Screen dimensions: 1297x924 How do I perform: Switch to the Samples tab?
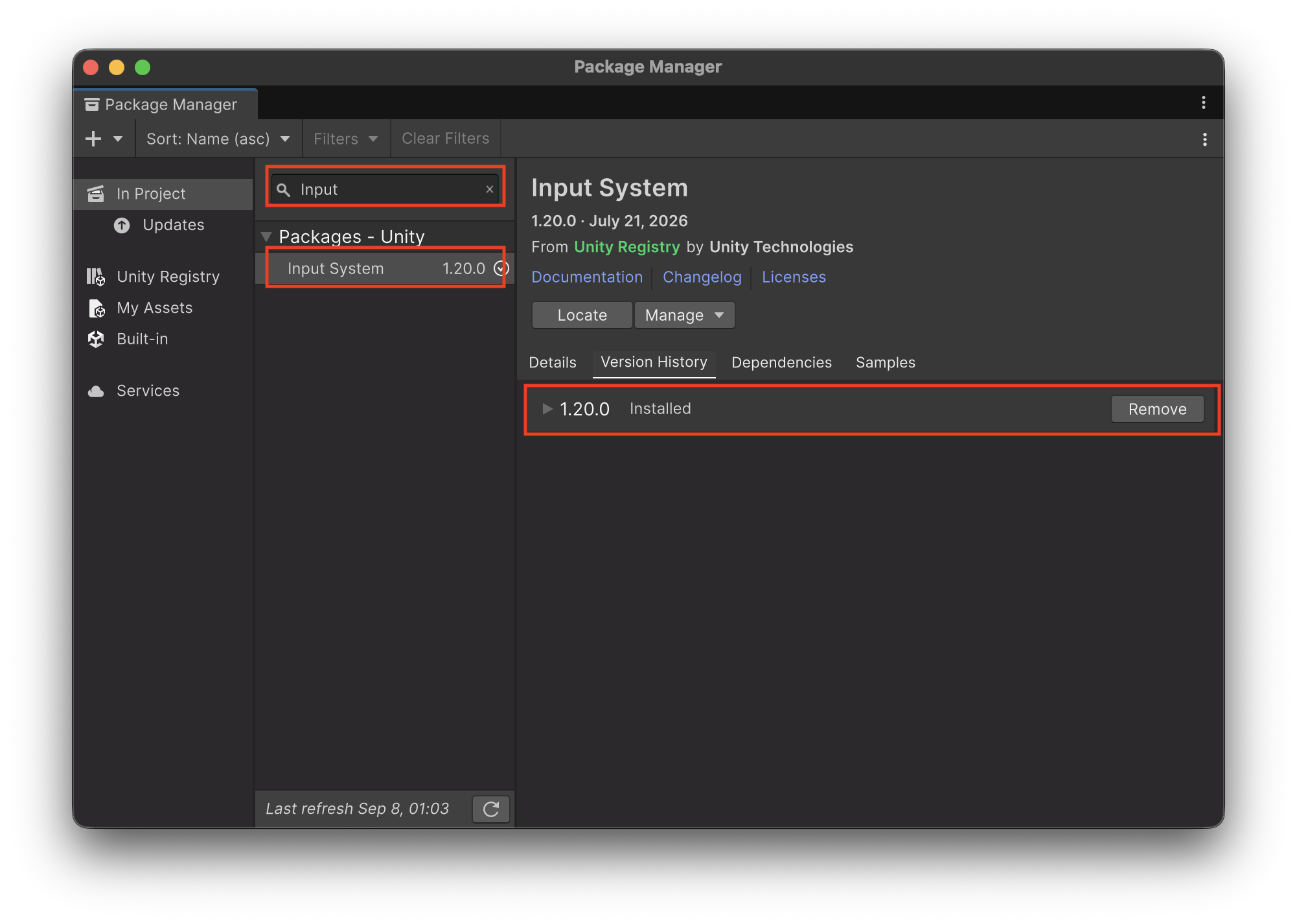(x=885, y=362)
